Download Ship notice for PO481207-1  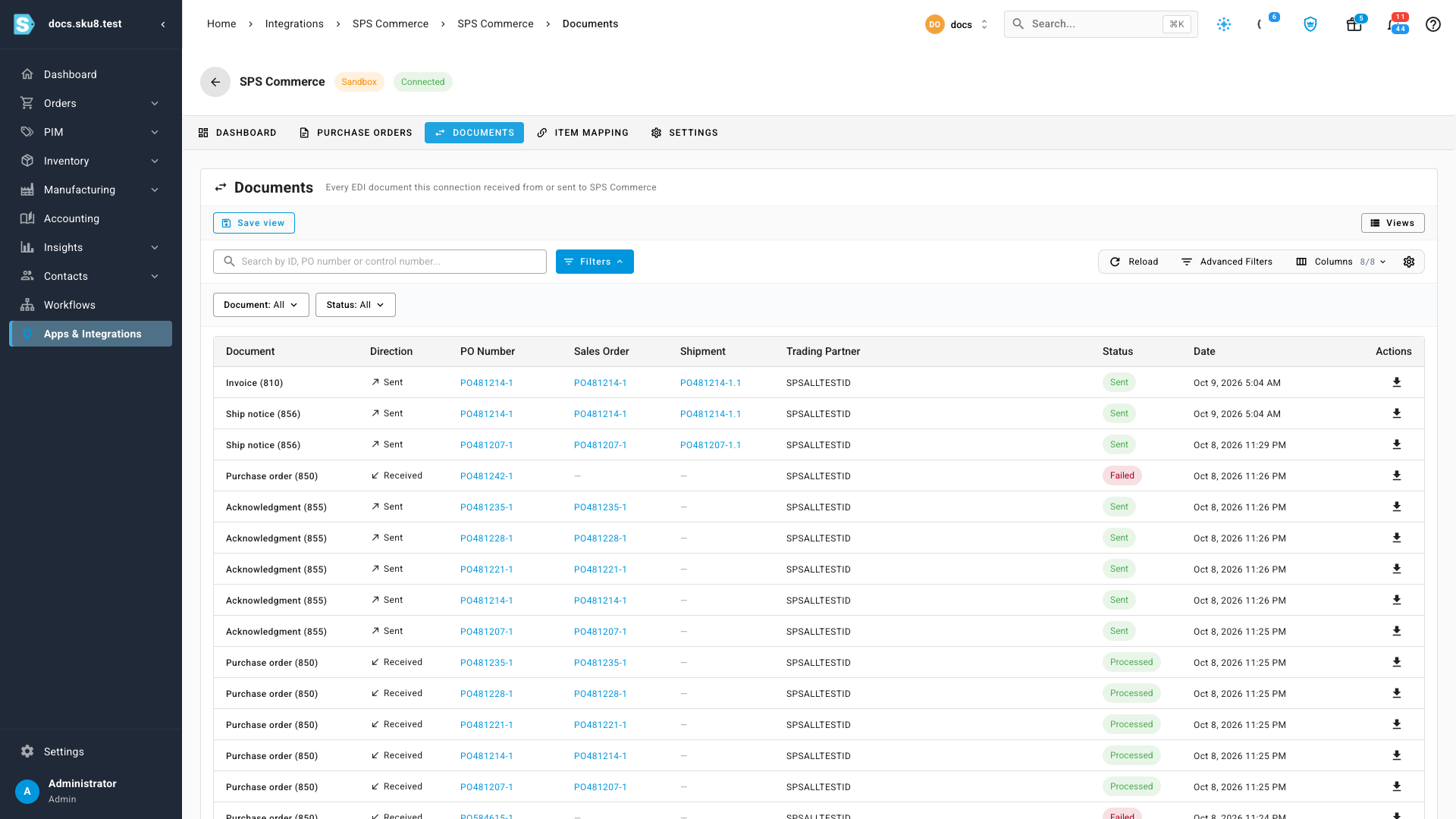pos(1396,445)
